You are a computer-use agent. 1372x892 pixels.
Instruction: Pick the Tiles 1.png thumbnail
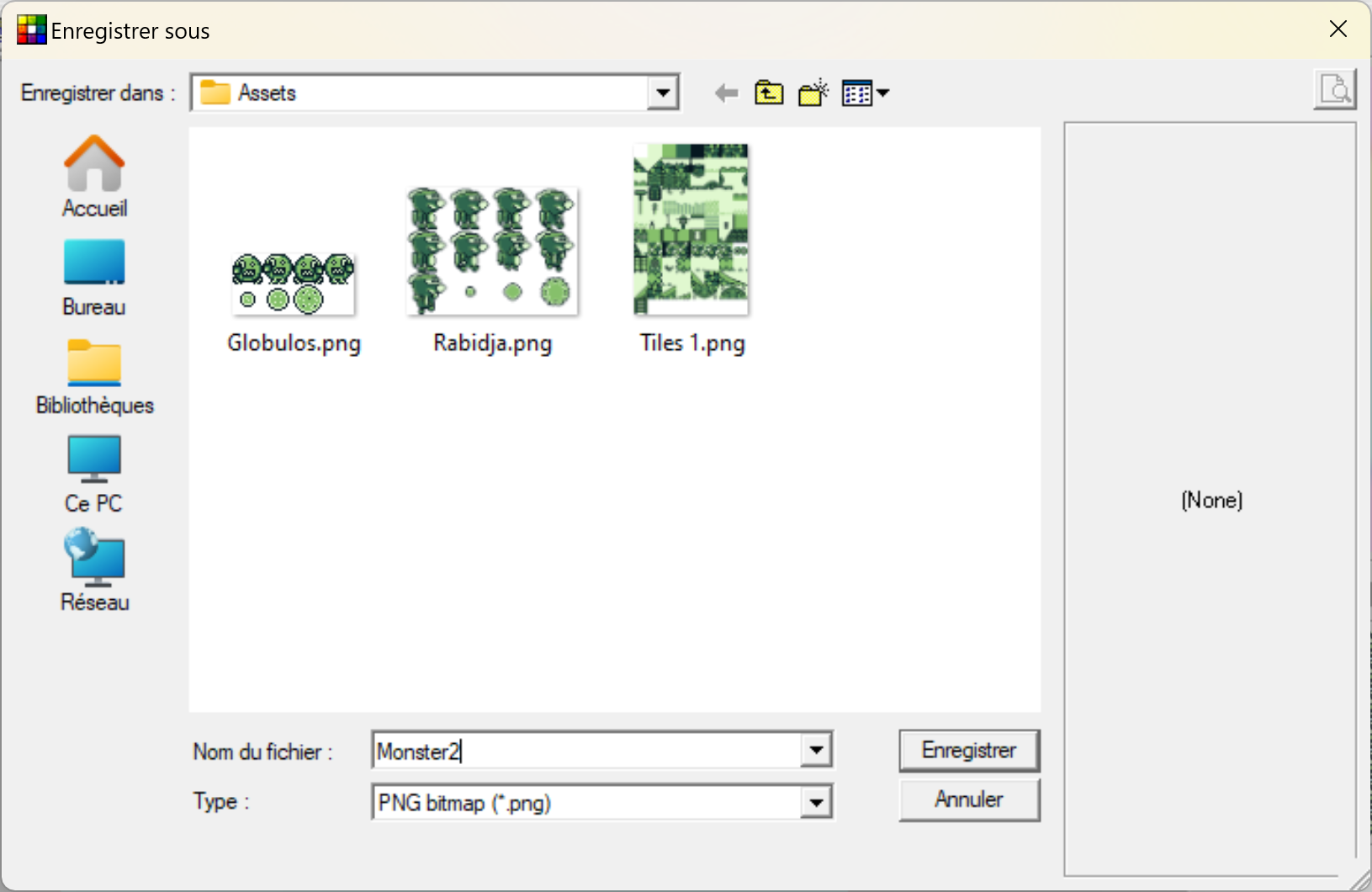pos(691,230)
